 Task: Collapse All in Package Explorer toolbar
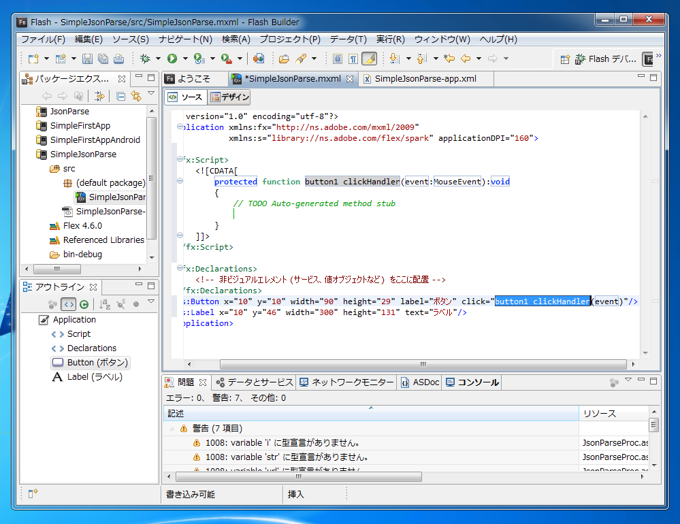click(x=121, y=96)
